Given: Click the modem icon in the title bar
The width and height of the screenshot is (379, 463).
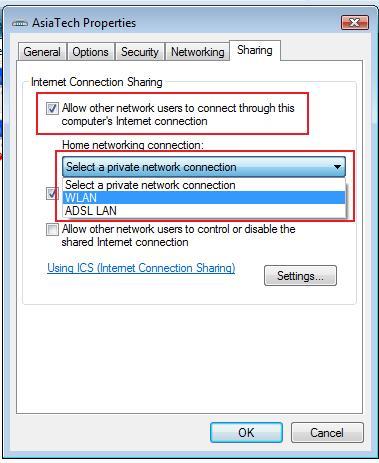Looking at the screenshot, I should tap(20, 24).
